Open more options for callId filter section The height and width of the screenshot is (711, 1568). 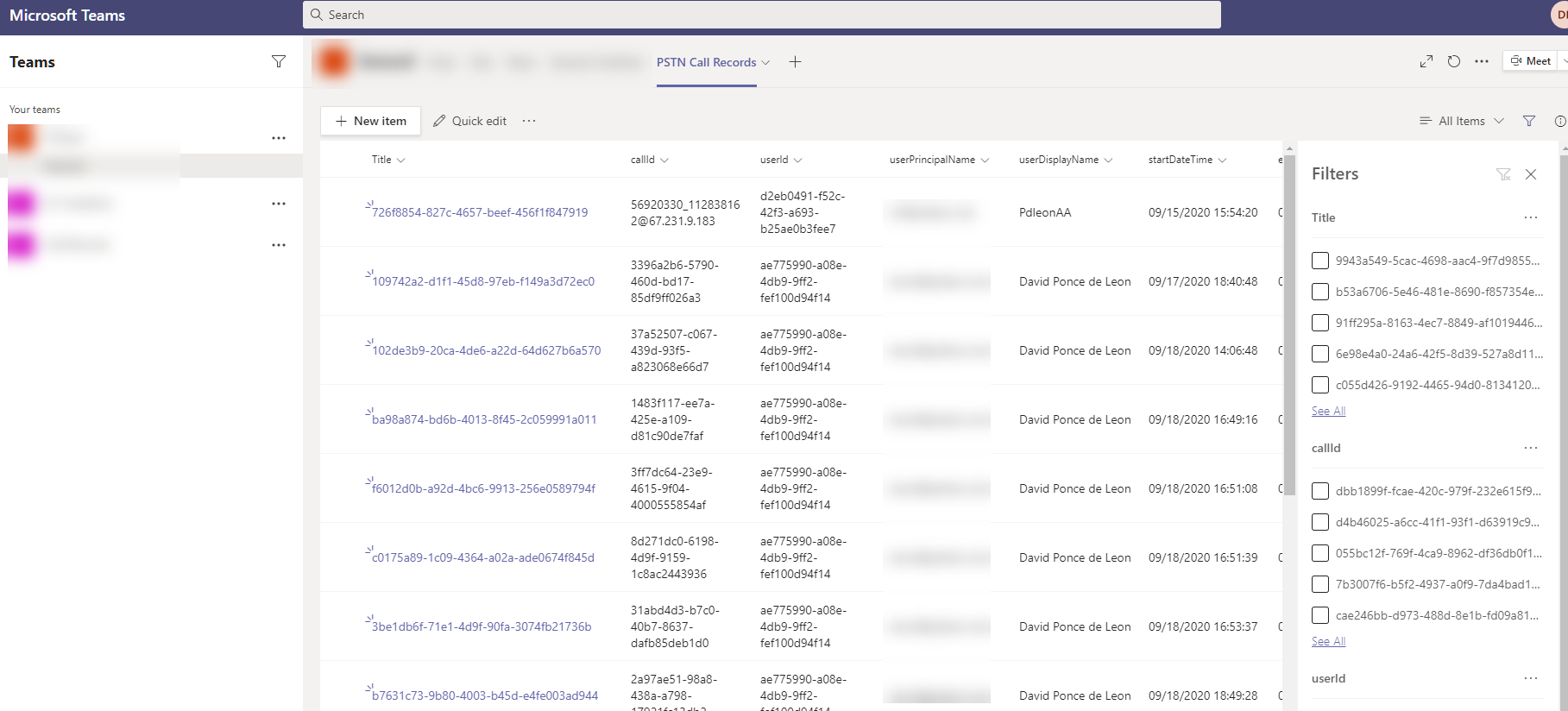pos(1531,448)
